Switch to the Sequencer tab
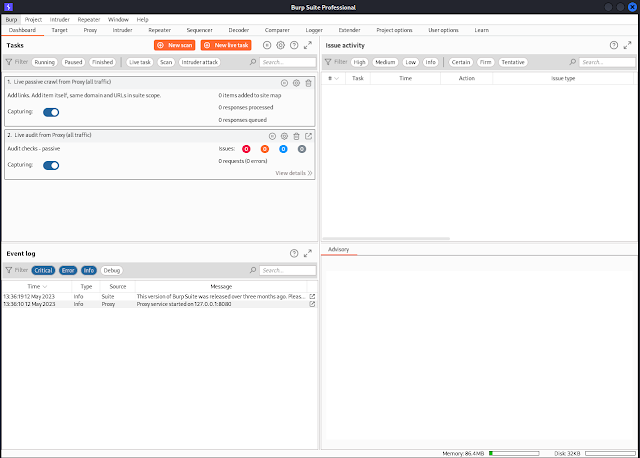 (200, 30)
